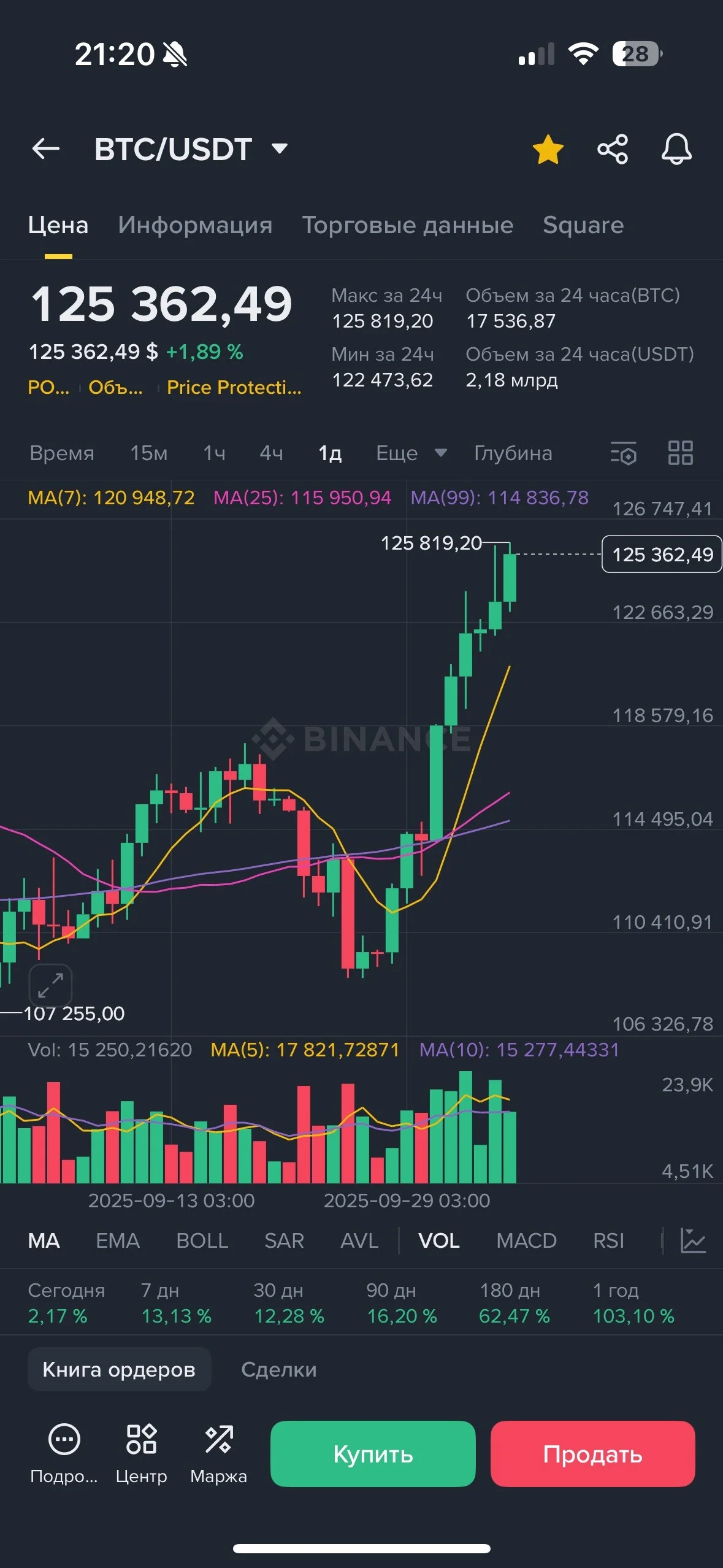723x1568 pixels.
Task: Tap the Price Protecti... tag
Action: tap(234, 387)
